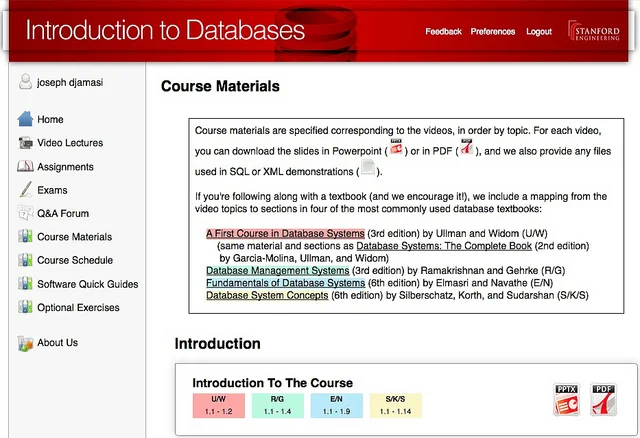Click the Course Materials sidebar icon
Screen dimensions: 640x438
25,236
